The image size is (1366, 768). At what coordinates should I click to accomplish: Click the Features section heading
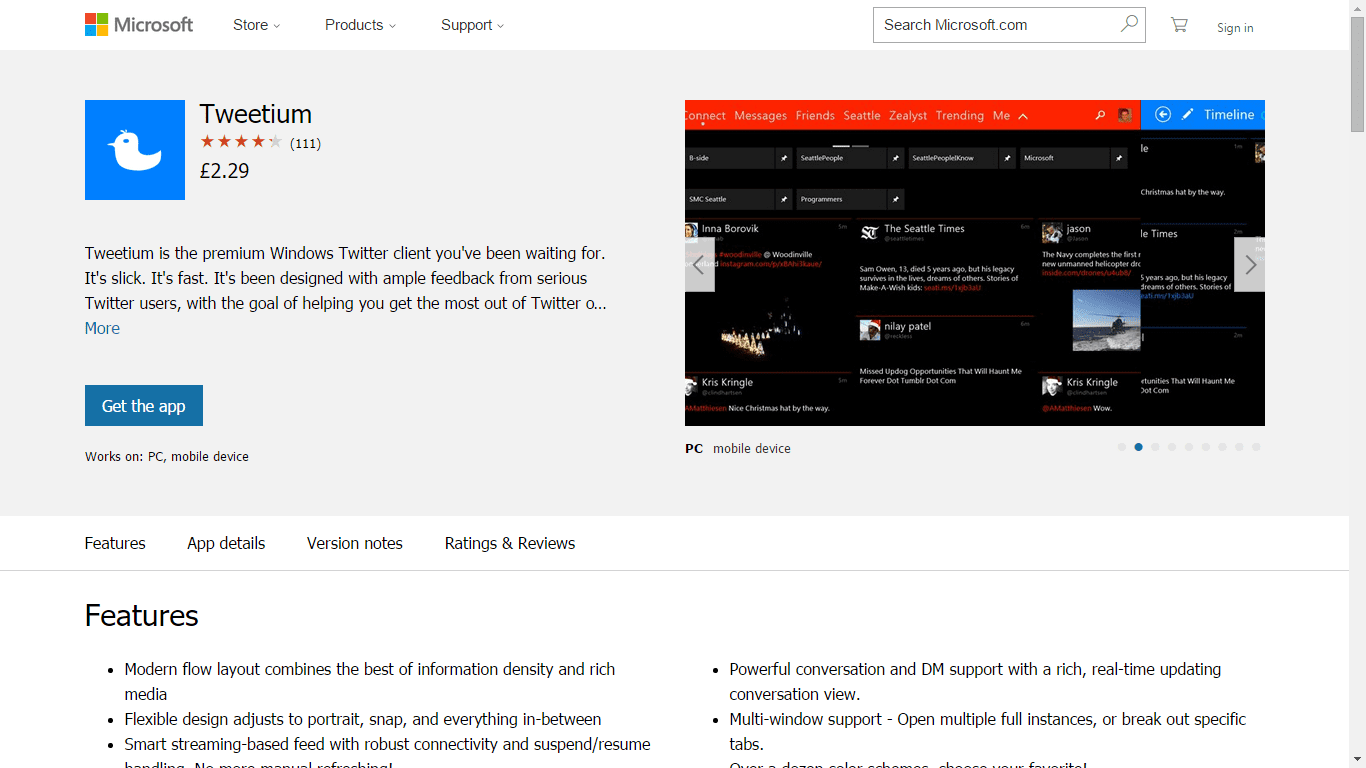tap(142, 615)
